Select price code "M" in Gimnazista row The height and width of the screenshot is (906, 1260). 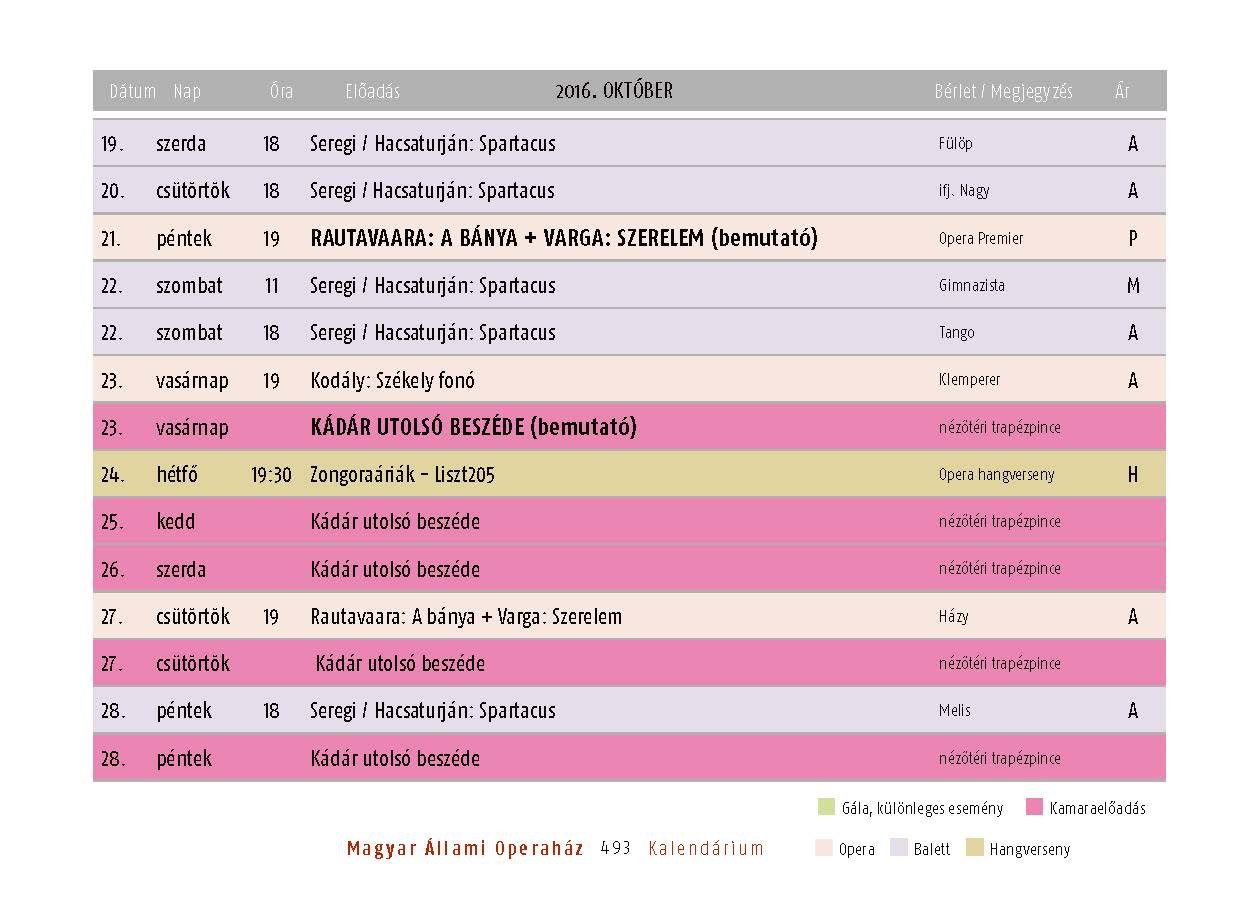[x=1133, y=285]
